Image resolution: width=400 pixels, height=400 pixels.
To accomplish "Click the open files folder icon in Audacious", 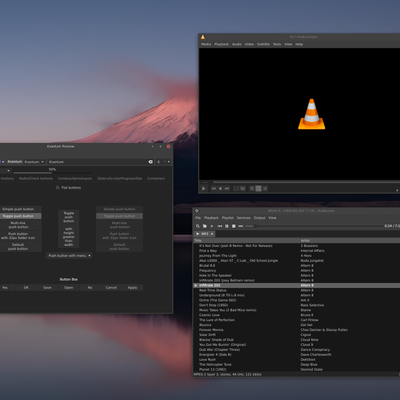I will tap(205, 226).
